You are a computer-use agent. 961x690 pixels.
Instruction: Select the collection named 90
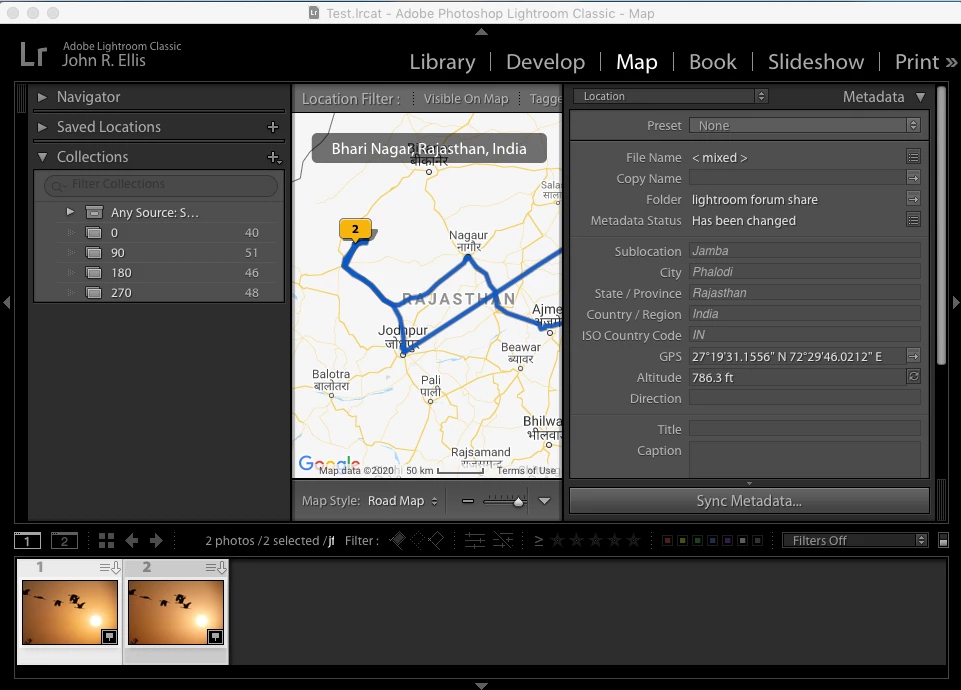click(x=159, y=252)
